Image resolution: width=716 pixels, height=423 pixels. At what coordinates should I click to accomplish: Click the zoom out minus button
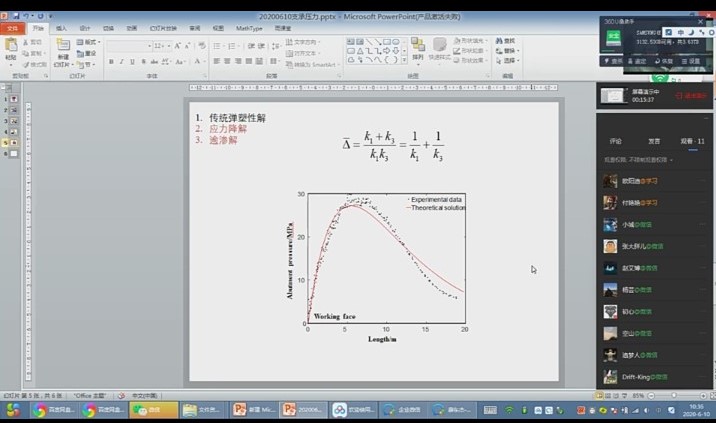click(x=651, y=396)
